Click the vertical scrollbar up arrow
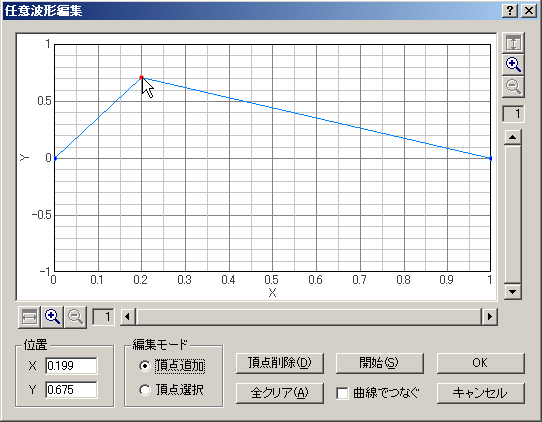This screenshot has height=422, width=542. click(x=513, y=138)
